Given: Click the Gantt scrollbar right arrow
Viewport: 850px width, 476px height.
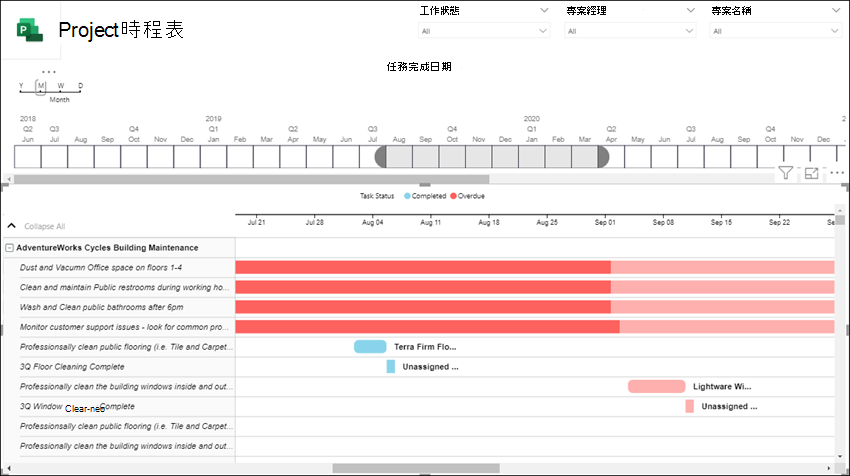Looking at the screenshot, I should (829, 468).
